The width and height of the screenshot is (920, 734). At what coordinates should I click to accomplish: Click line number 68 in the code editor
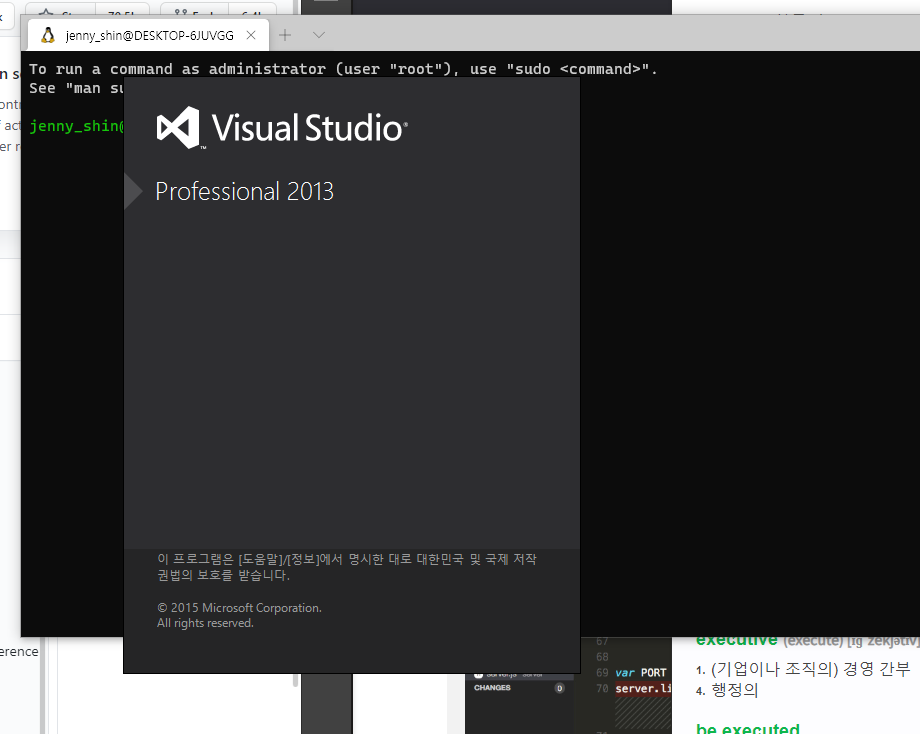(602, 657)
